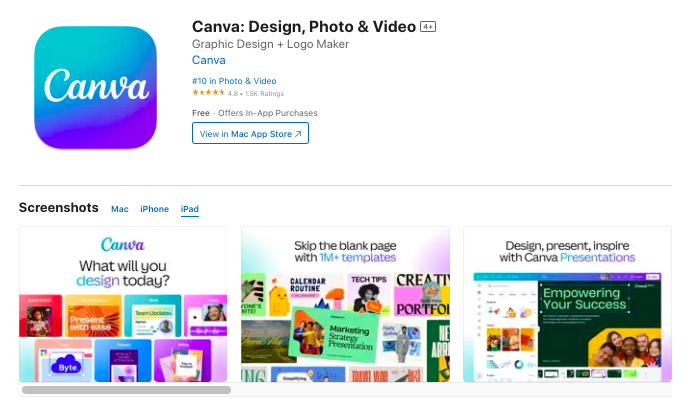Open the Canva Presentations screenshot
This screenshot has height=402, width=691.
point(567,304)
